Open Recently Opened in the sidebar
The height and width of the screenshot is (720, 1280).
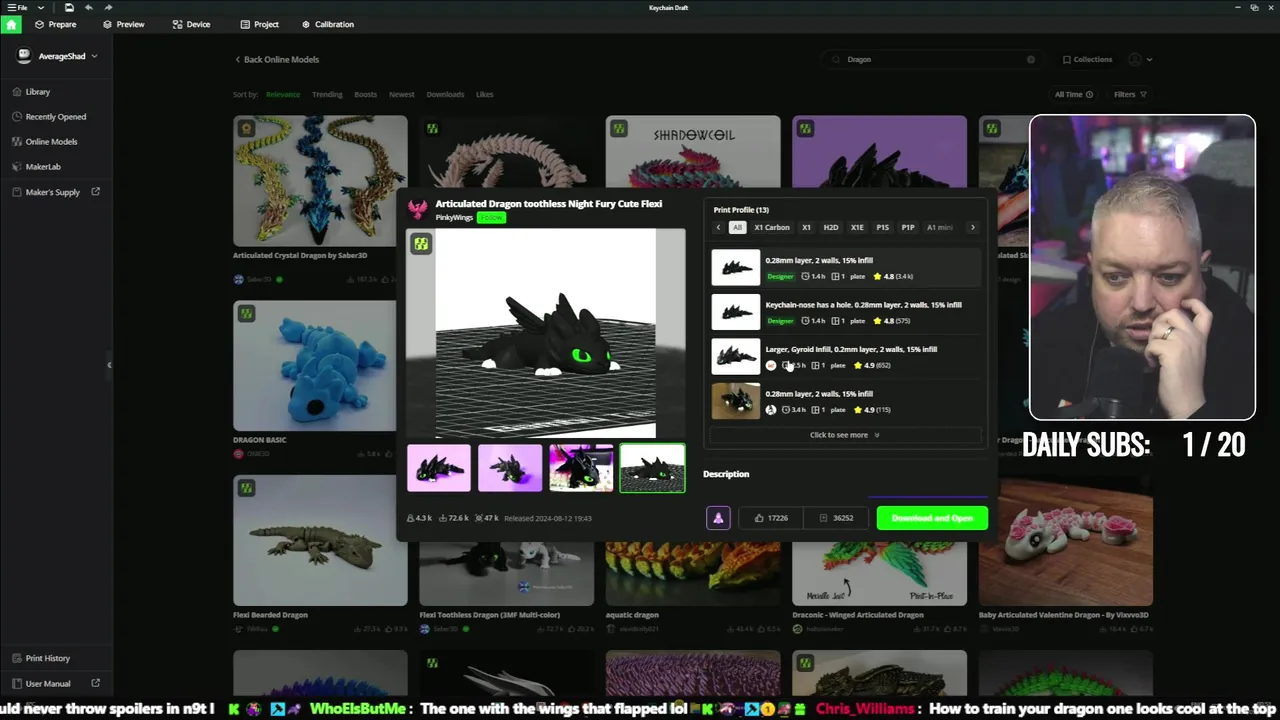(49, 117)
